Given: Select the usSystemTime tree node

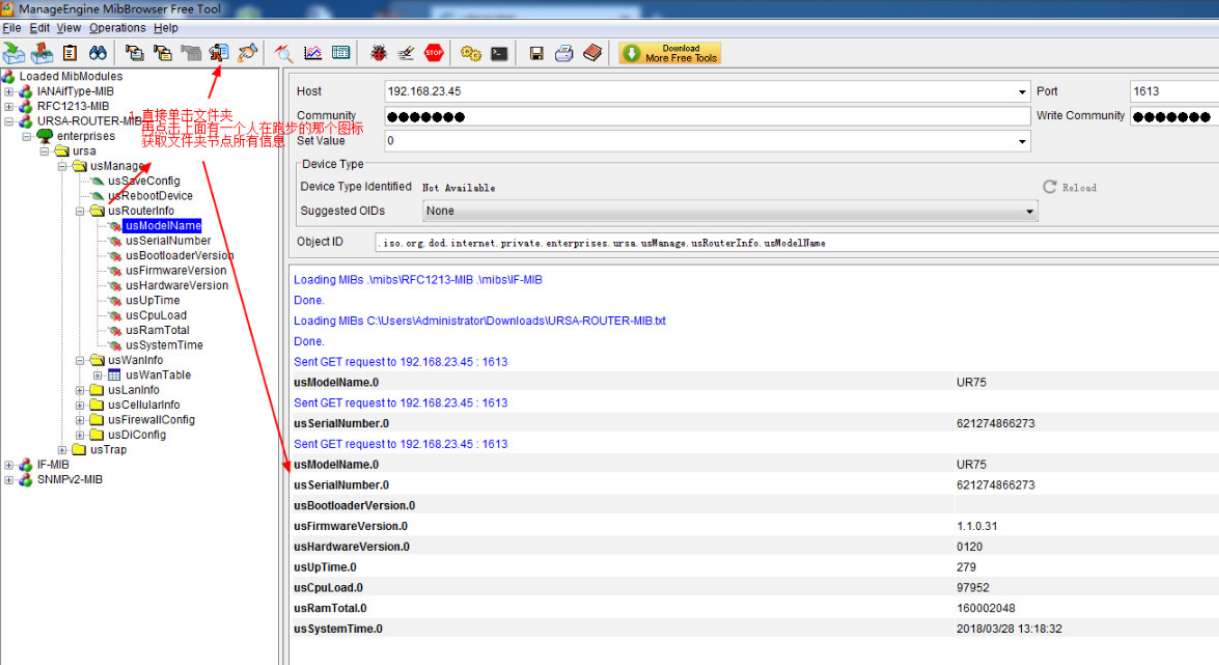Looking at the screenshot, I should click(164, 346).
